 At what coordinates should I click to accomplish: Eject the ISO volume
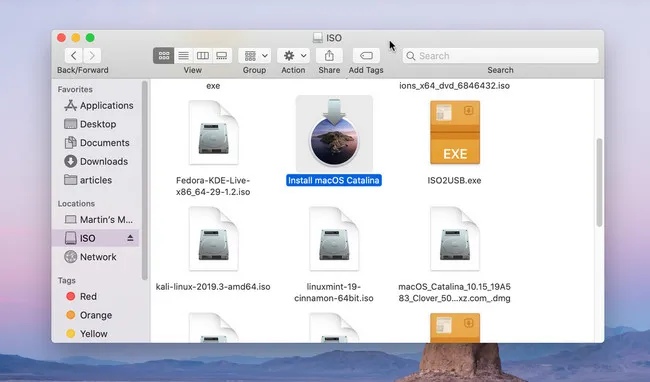[x=130, y=238]
